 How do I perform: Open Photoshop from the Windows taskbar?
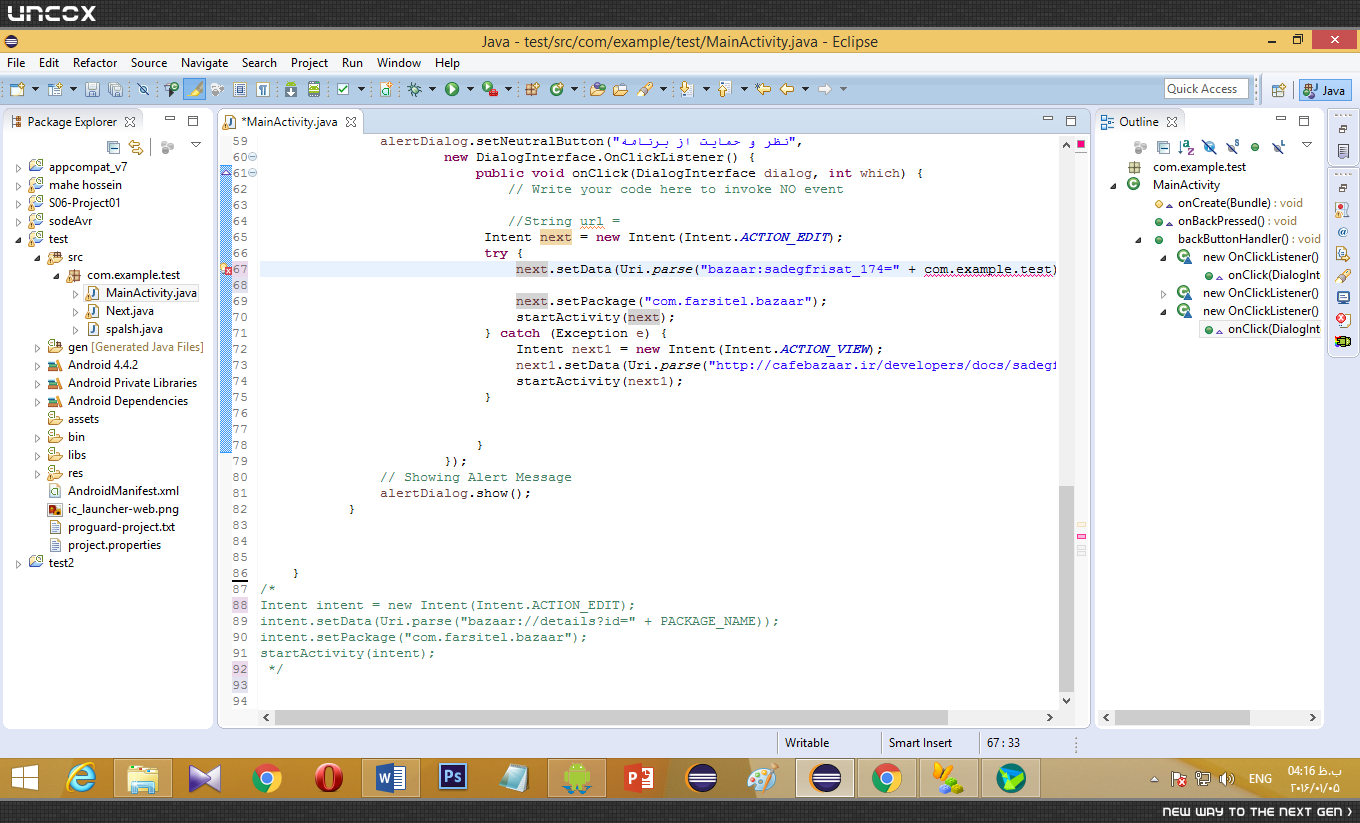[x=453, y=777]
